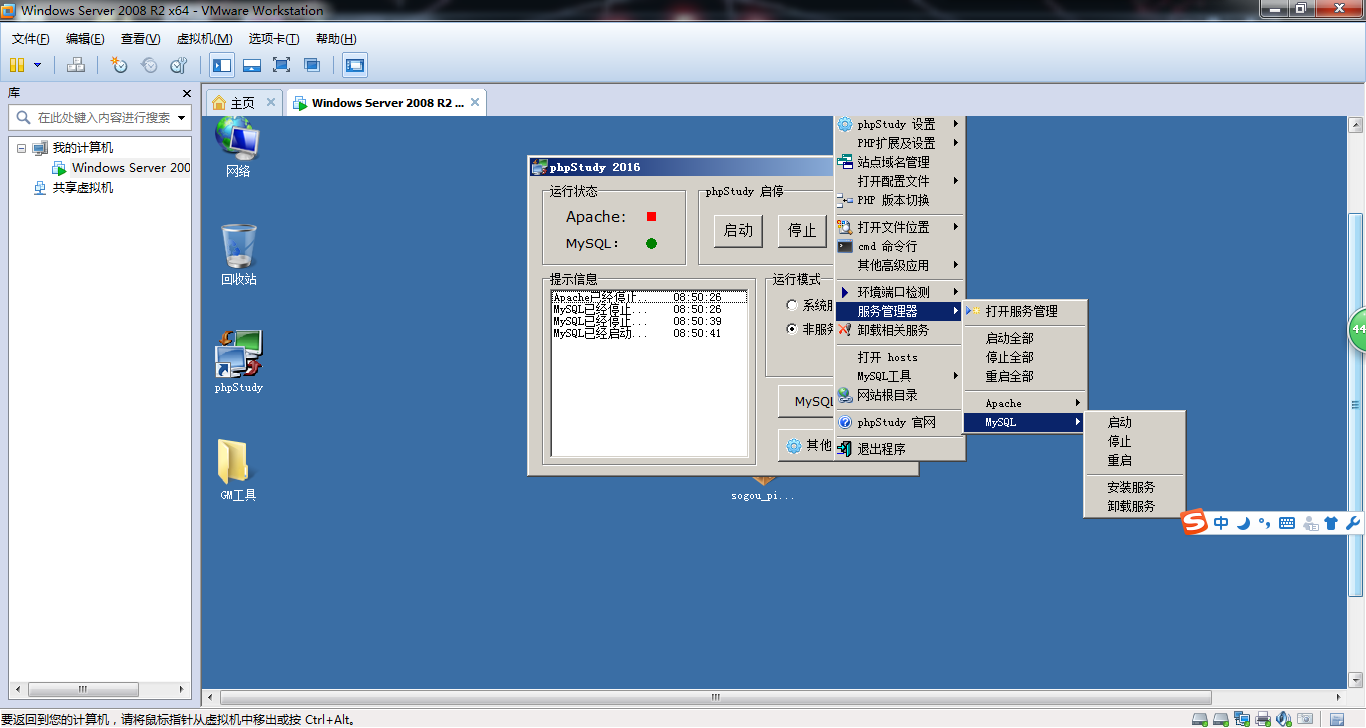Screen dimensions: 1366x728
Task: Open phpStudy 官网 menu entry
Action: click(900, 422)
